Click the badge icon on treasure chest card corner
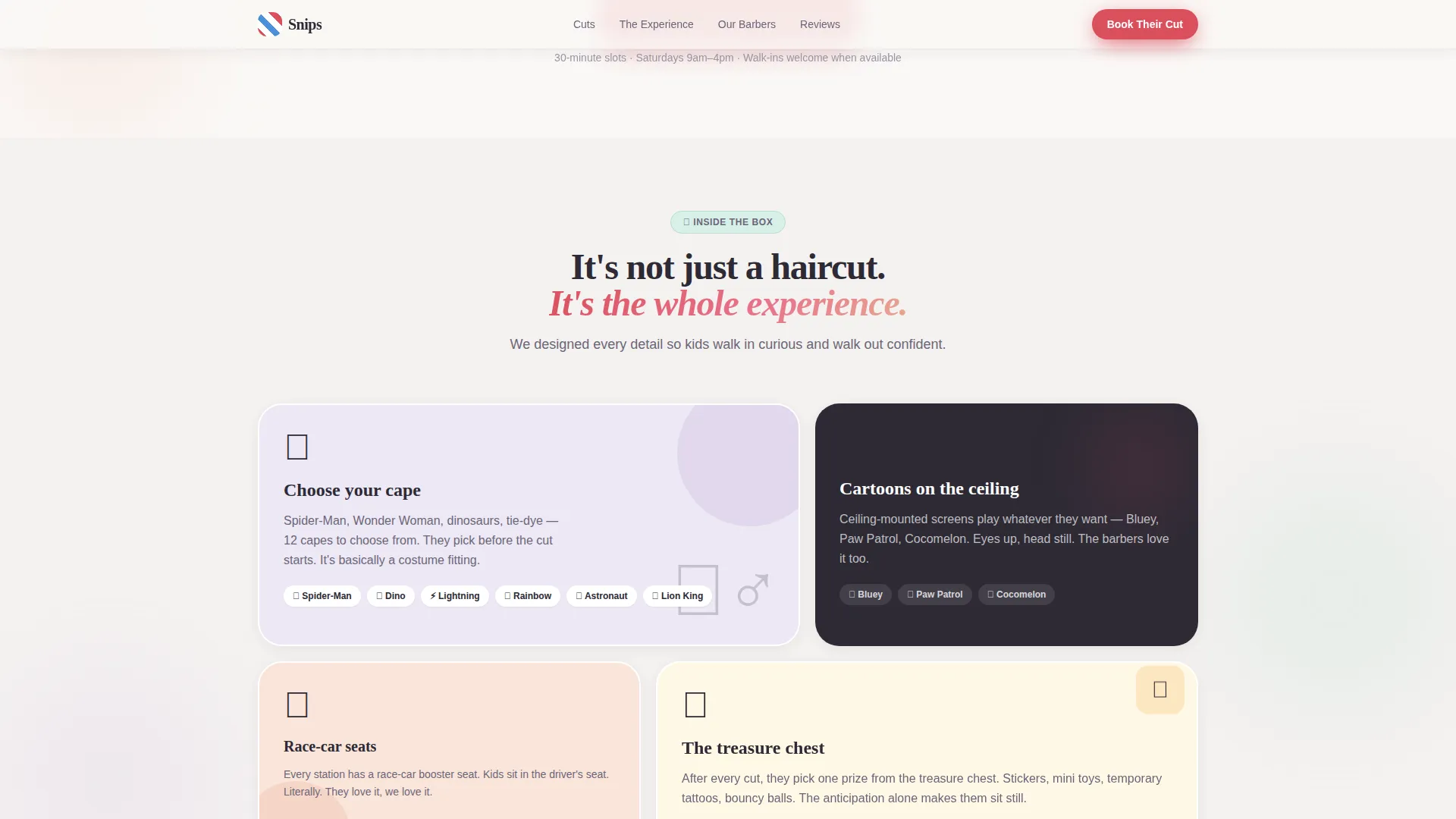Viewport: 1456px width, 819px height. pyautogui.click(x=1160, y=689)
